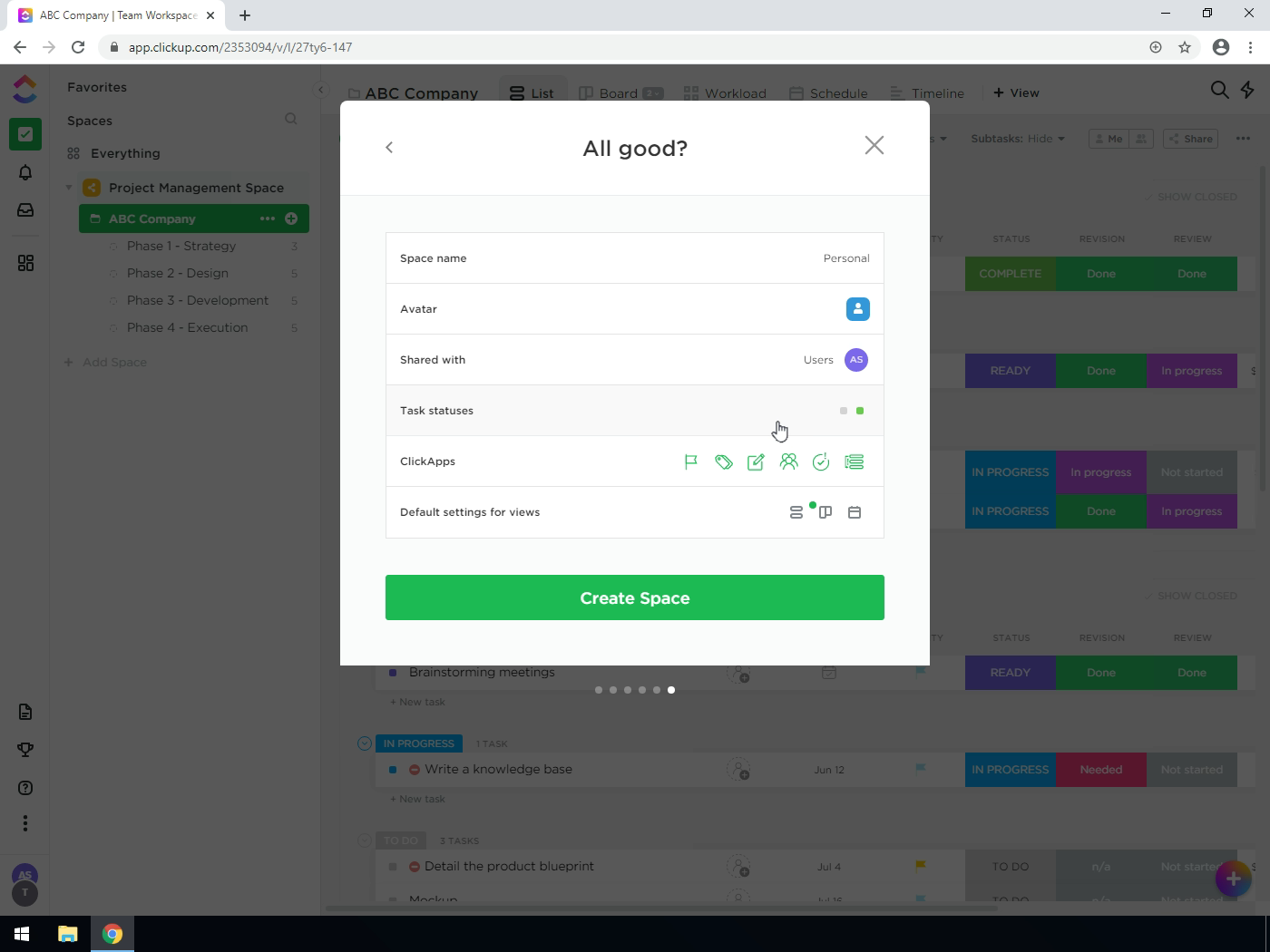Click the blue avatar icon in Avatar row
This screenshot has width=1270, height=952.
click(x=858, y=309)
